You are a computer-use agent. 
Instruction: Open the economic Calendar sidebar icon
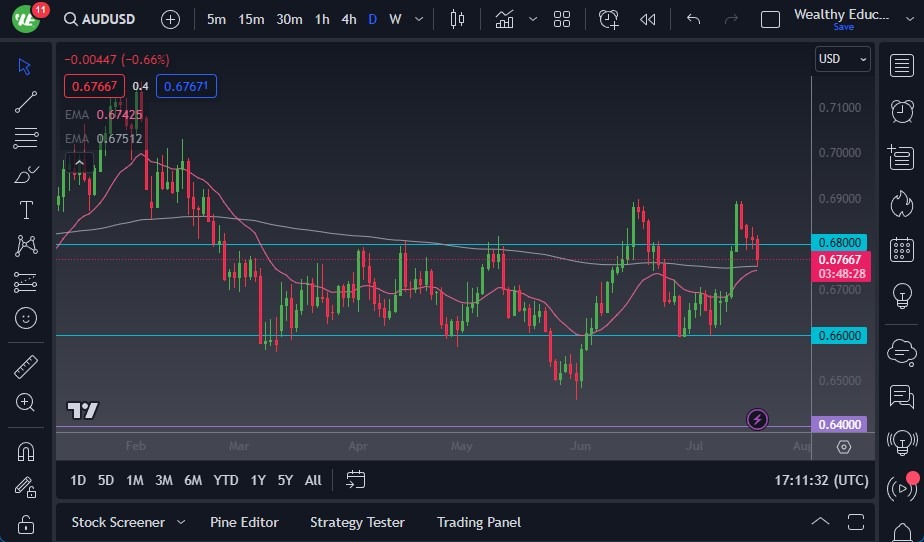[x=901, y=249]
